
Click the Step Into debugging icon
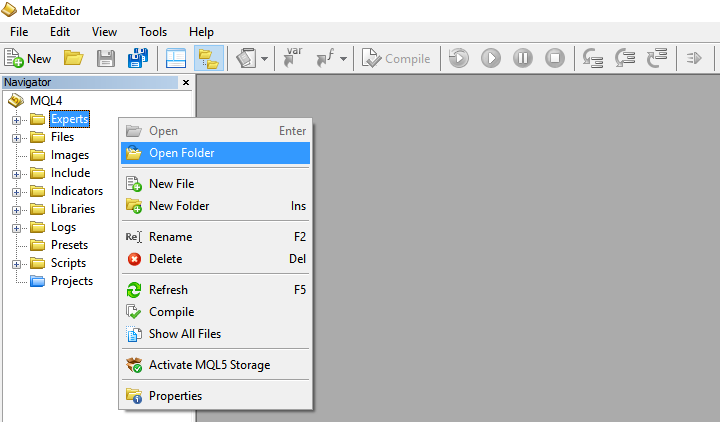coord(593,58)
